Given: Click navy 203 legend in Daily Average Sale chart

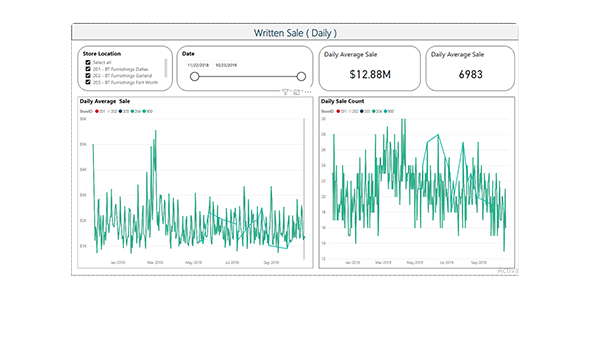Looking at the screenshot, I should tap(124, 111).
